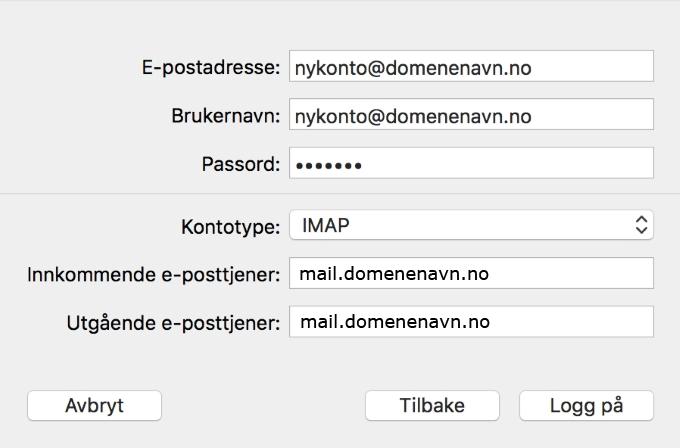Click the Passord label text
The height and width of the screenshot is (448, 680).
pyautogui.click(x=241, y=164)
